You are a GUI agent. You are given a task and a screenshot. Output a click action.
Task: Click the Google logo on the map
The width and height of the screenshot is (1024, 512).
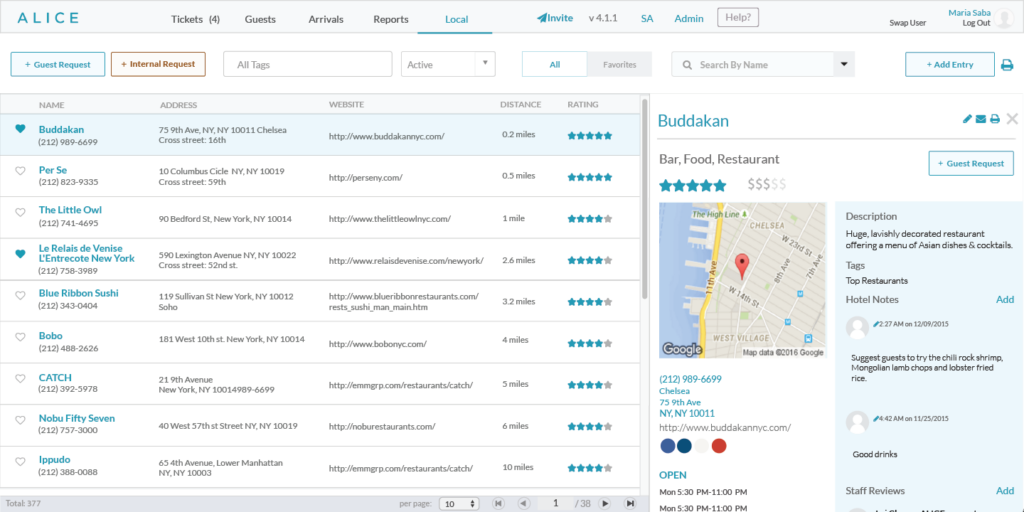pos(682,349)
